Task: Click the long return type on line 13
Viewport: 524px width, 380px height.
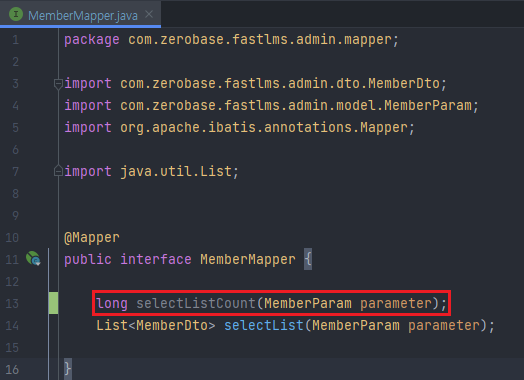Action: click(x=112, y=303)
